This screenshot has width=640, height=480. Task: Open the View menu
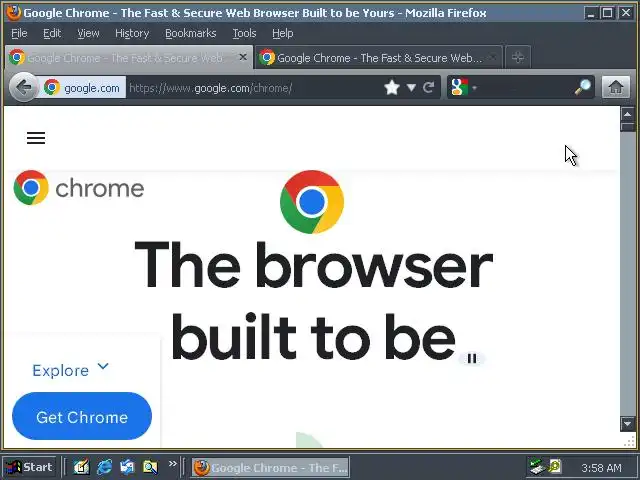(x=88, y=33)
